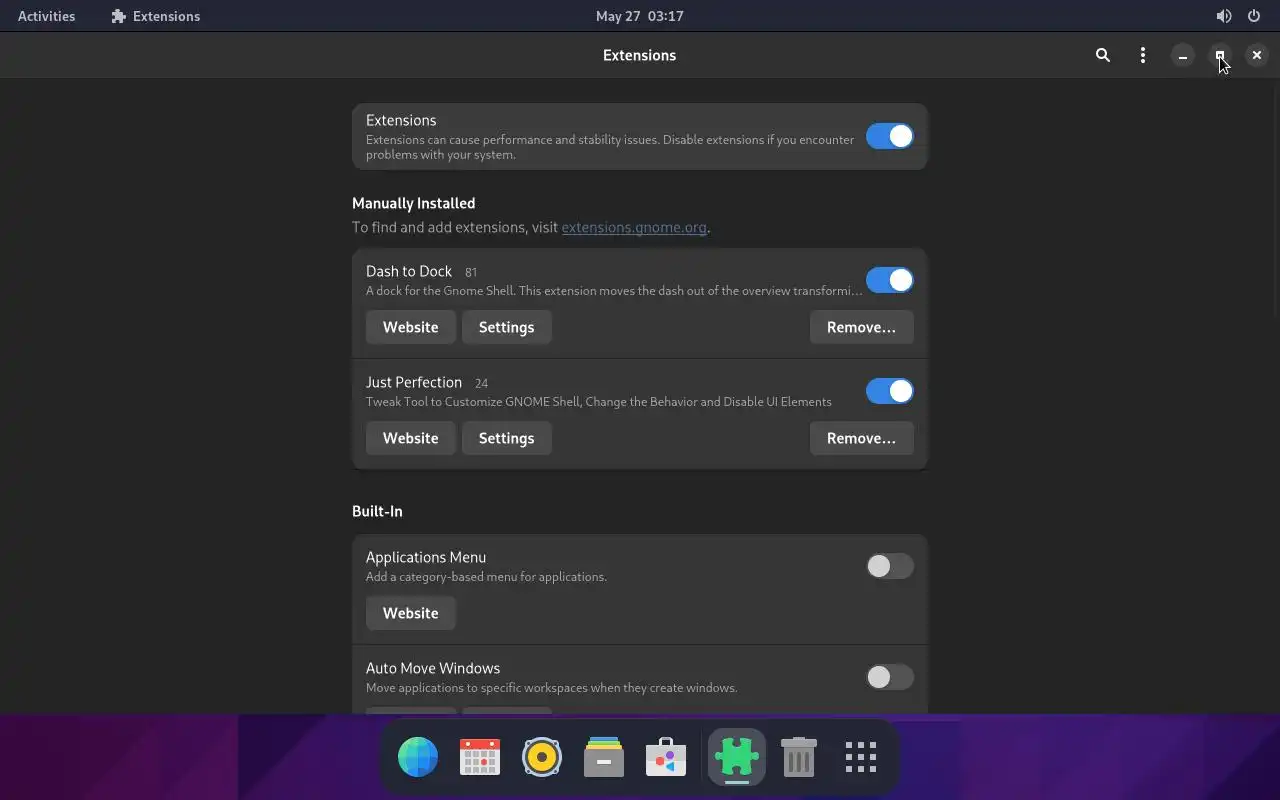1280x800 pixels.
Task: Click the Just Perfection title
Action: [414, 382]
